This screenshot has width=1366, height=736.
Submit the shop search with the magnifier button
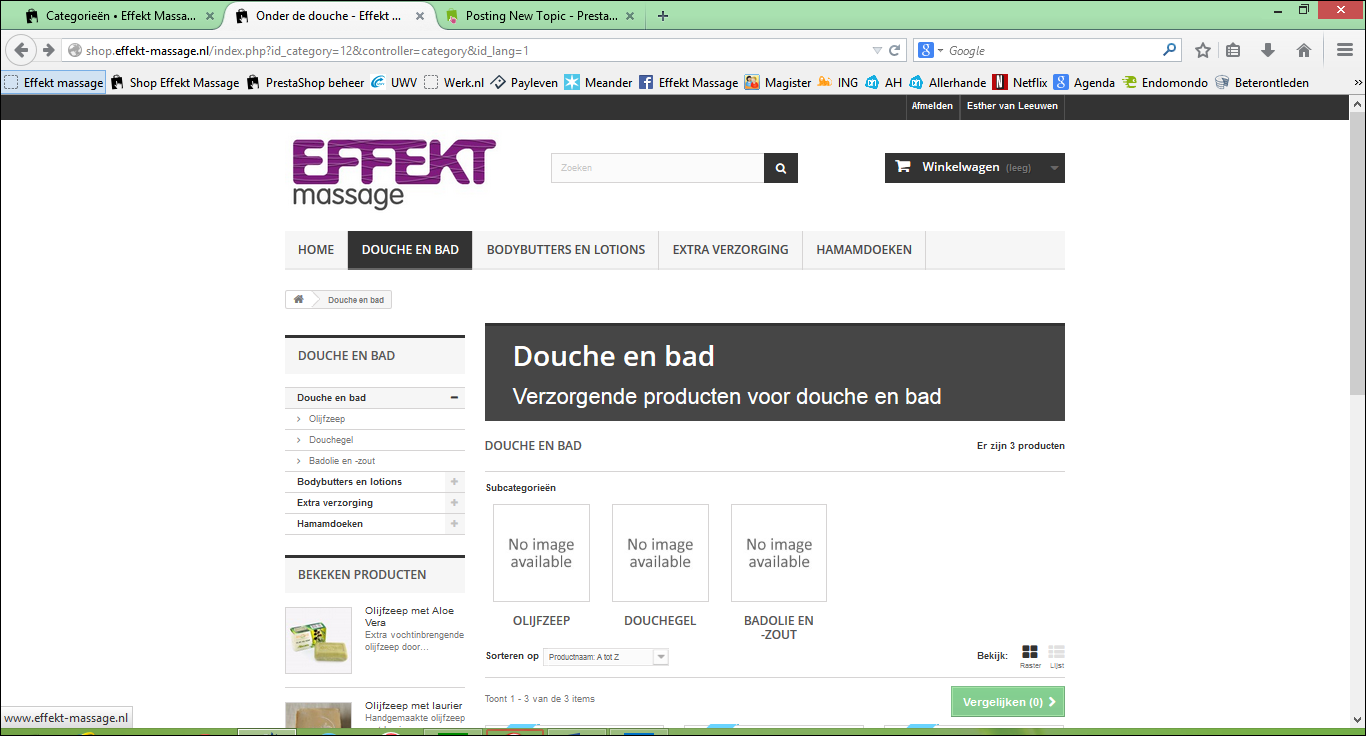click(x=781, y=168)
